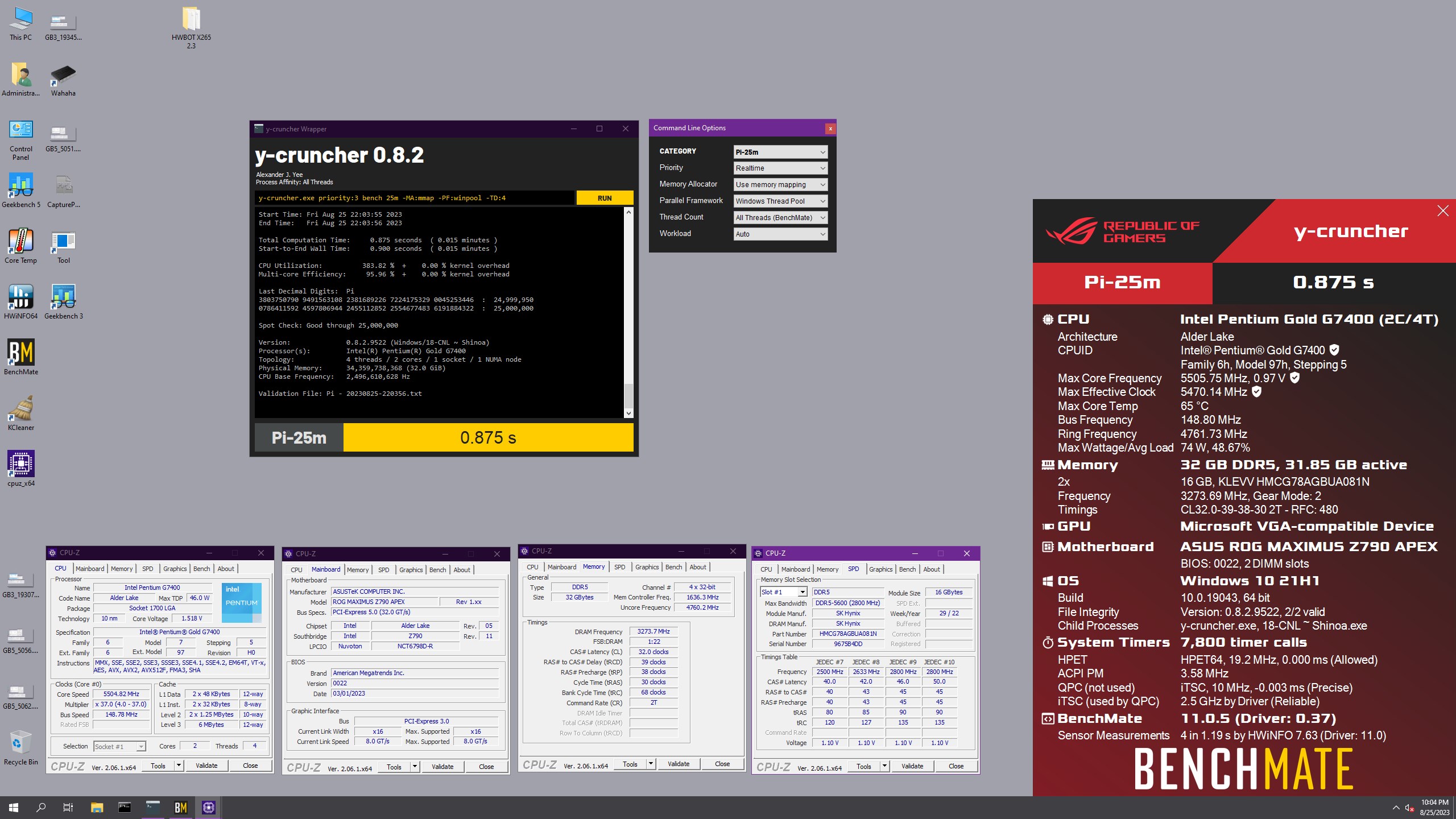1456x819 pixels.
Task: Close the BenchMate result overlay
Action: pyautogui.click(x=1443, y=211)
